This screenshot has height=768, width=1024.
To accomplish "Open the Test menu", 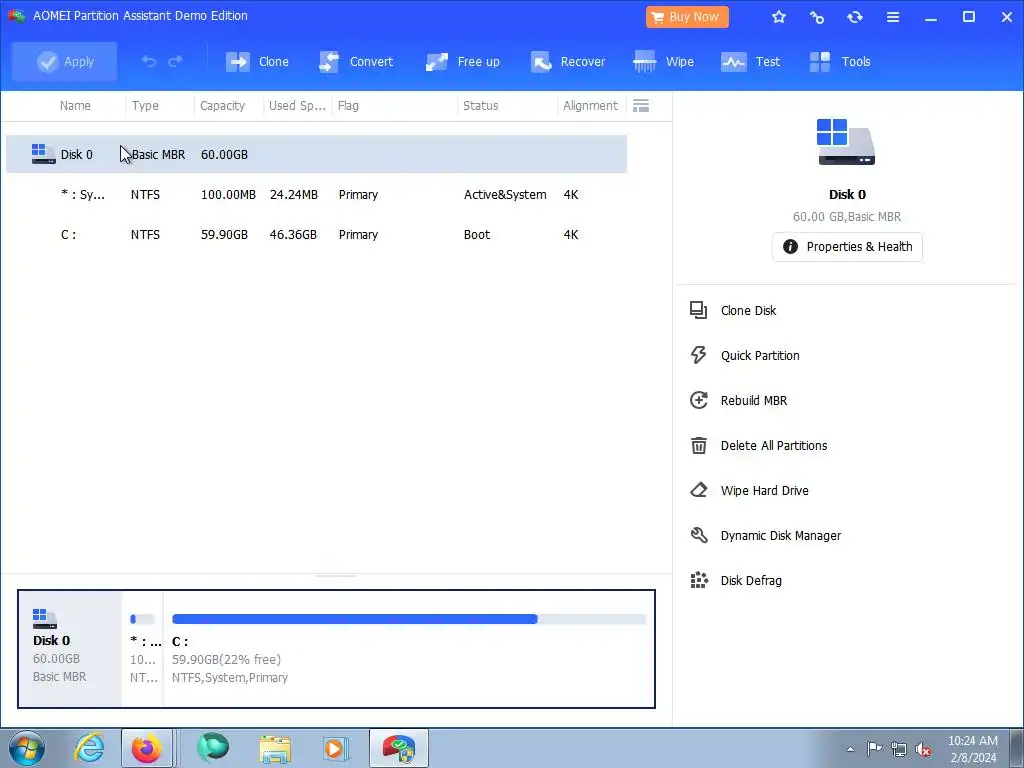I will click(750, 61).
